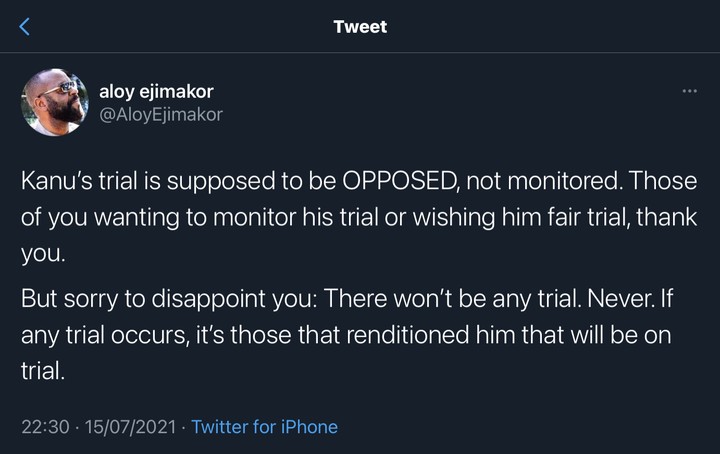Tap the "you." ending the first paragraph
720x454 pixels.
42,253
